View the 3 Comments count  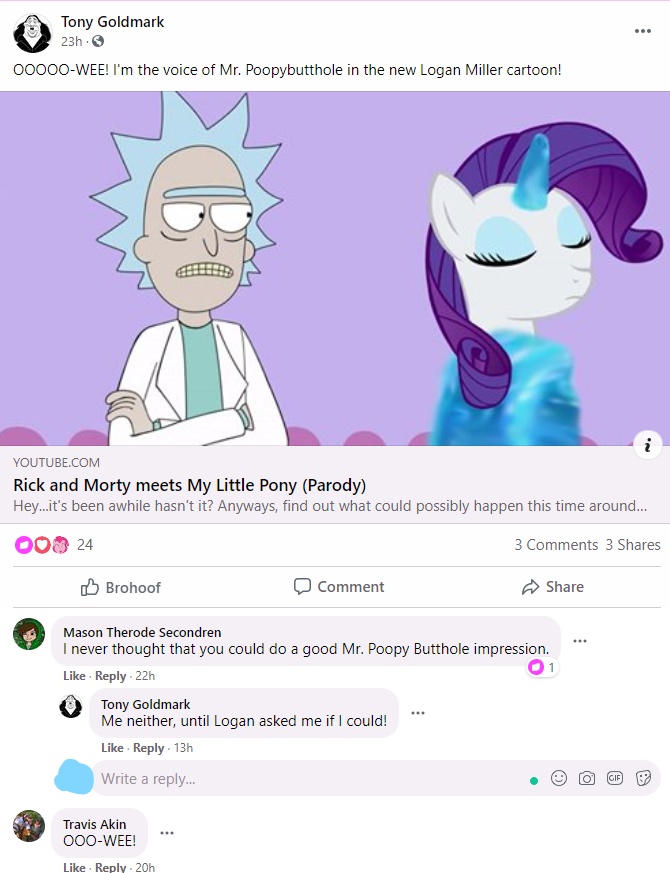point(556,545)
